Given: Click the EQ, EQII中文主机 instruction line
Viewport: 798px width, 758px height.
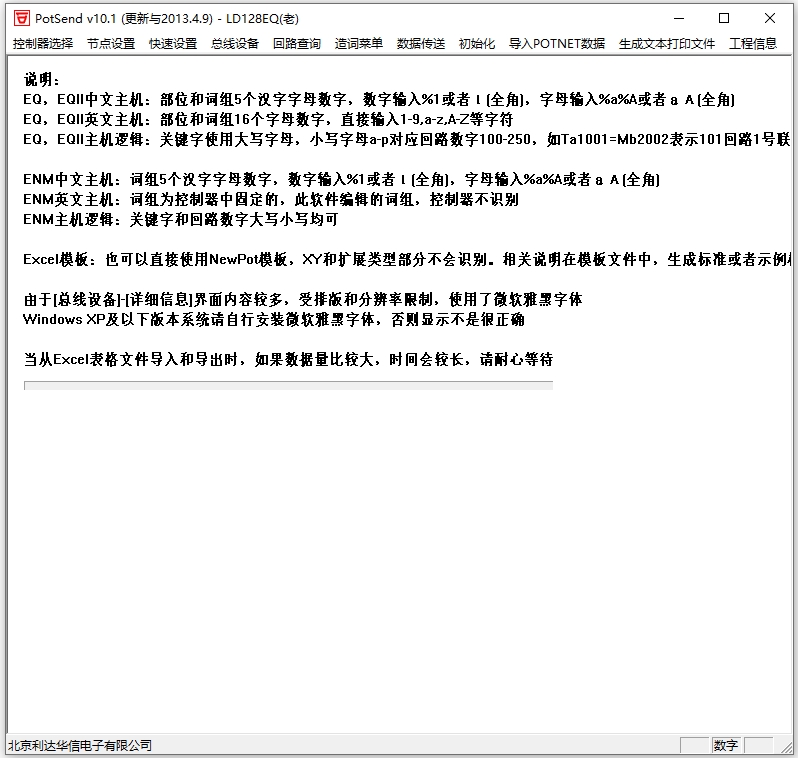Looking at the screenshot, I should [379, 99].
